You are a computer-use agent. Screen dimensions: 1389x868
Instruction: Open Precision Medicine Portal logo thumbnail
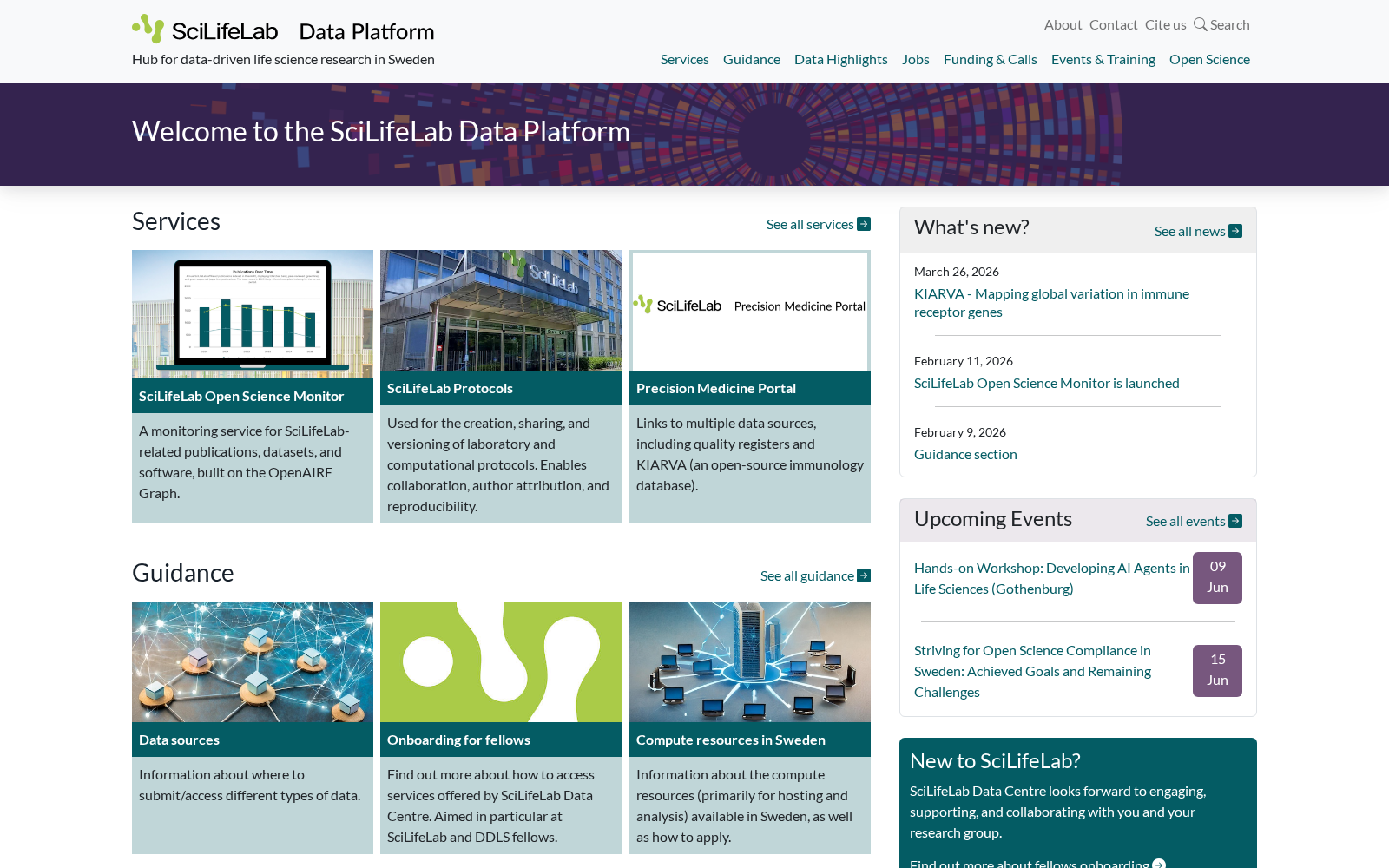pos(750,311)
